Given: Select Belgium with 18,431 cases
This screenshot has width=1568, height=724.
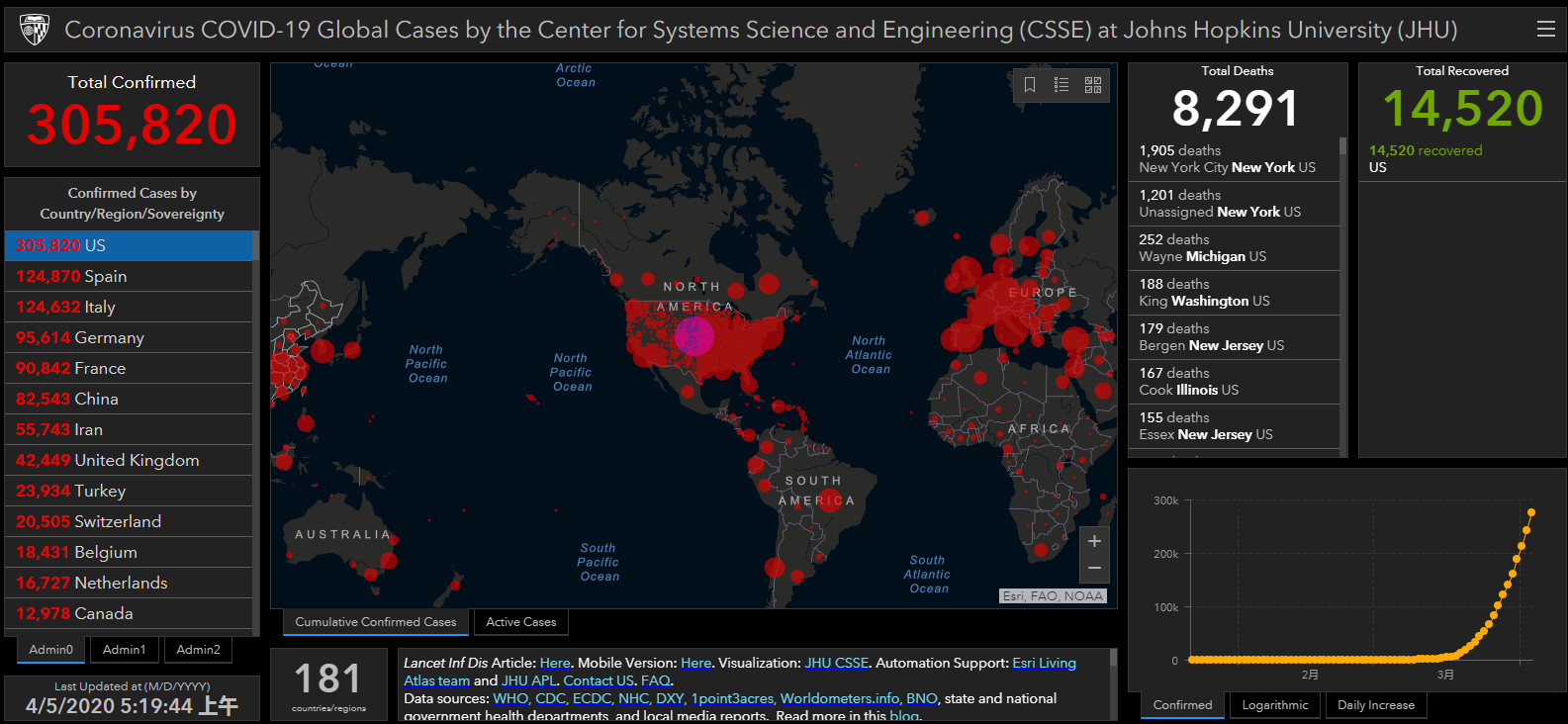Looking at the screenshot, I should click(x=129, y=552).
